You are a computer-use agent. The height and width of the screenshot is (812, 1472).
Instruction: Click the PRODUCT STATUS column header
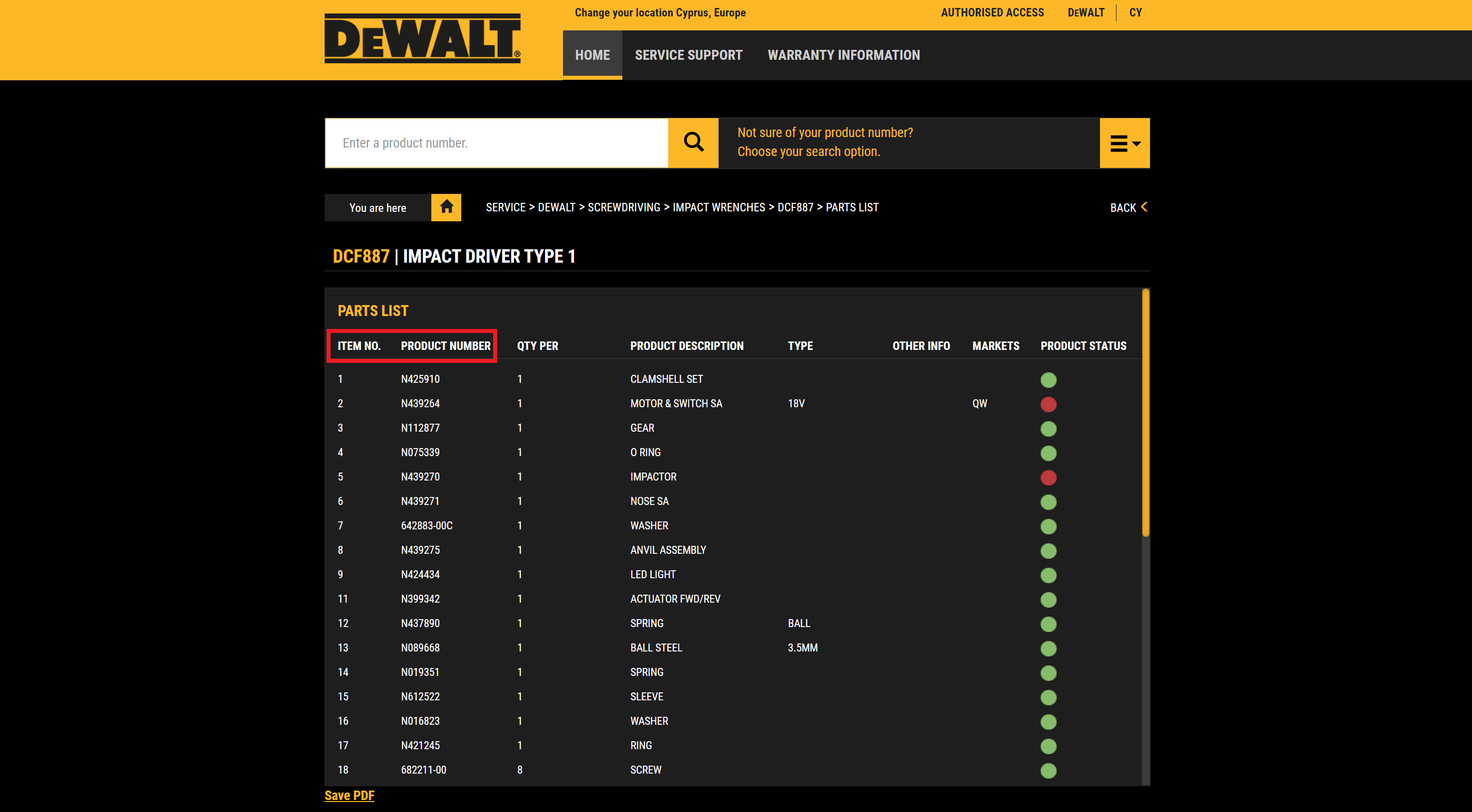click(x=1083, y=346)
